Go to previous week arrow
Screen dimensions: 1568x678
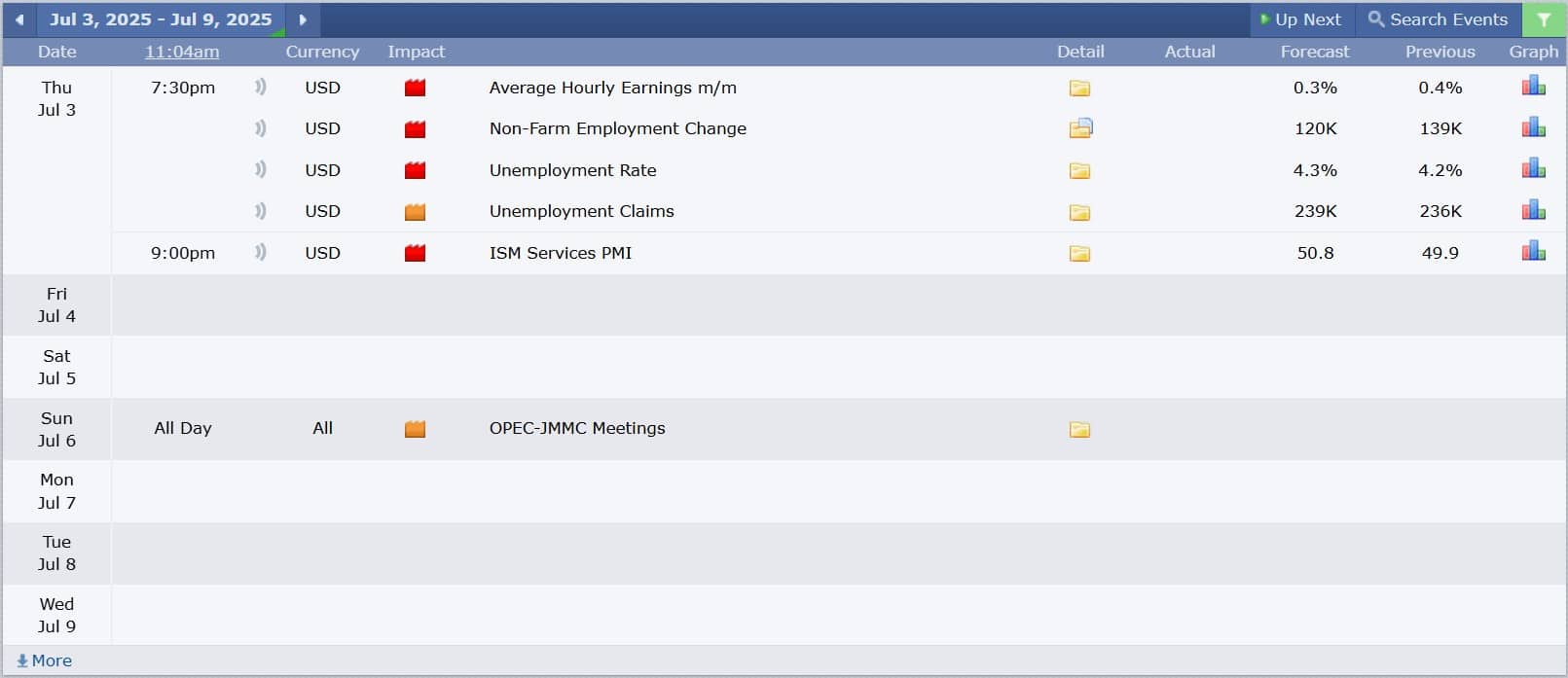click(x=19, y=19)
